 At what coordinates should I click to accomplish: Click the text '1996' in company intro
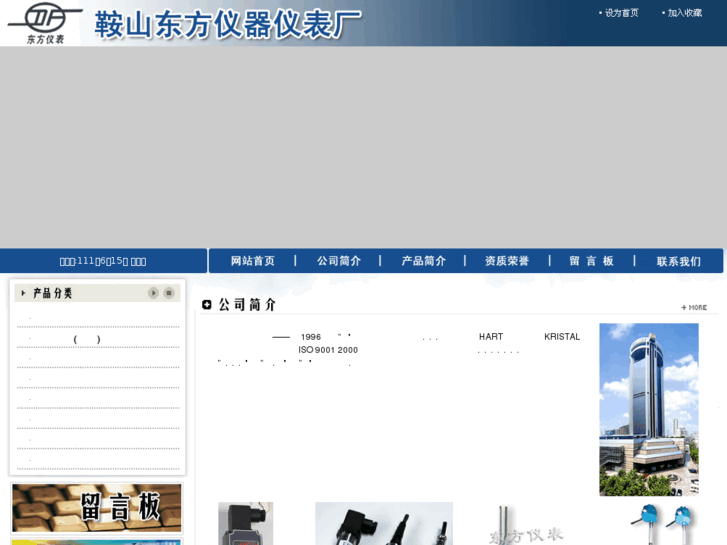coord(311,337)
